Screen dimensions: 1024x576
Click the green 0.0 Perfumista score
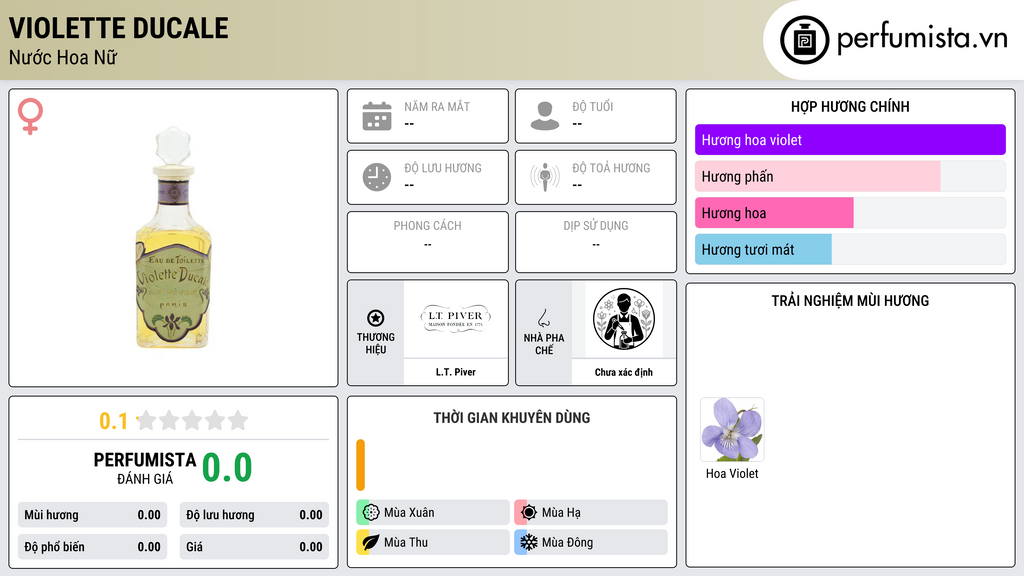pyautogui.click(x=227, y=468)
